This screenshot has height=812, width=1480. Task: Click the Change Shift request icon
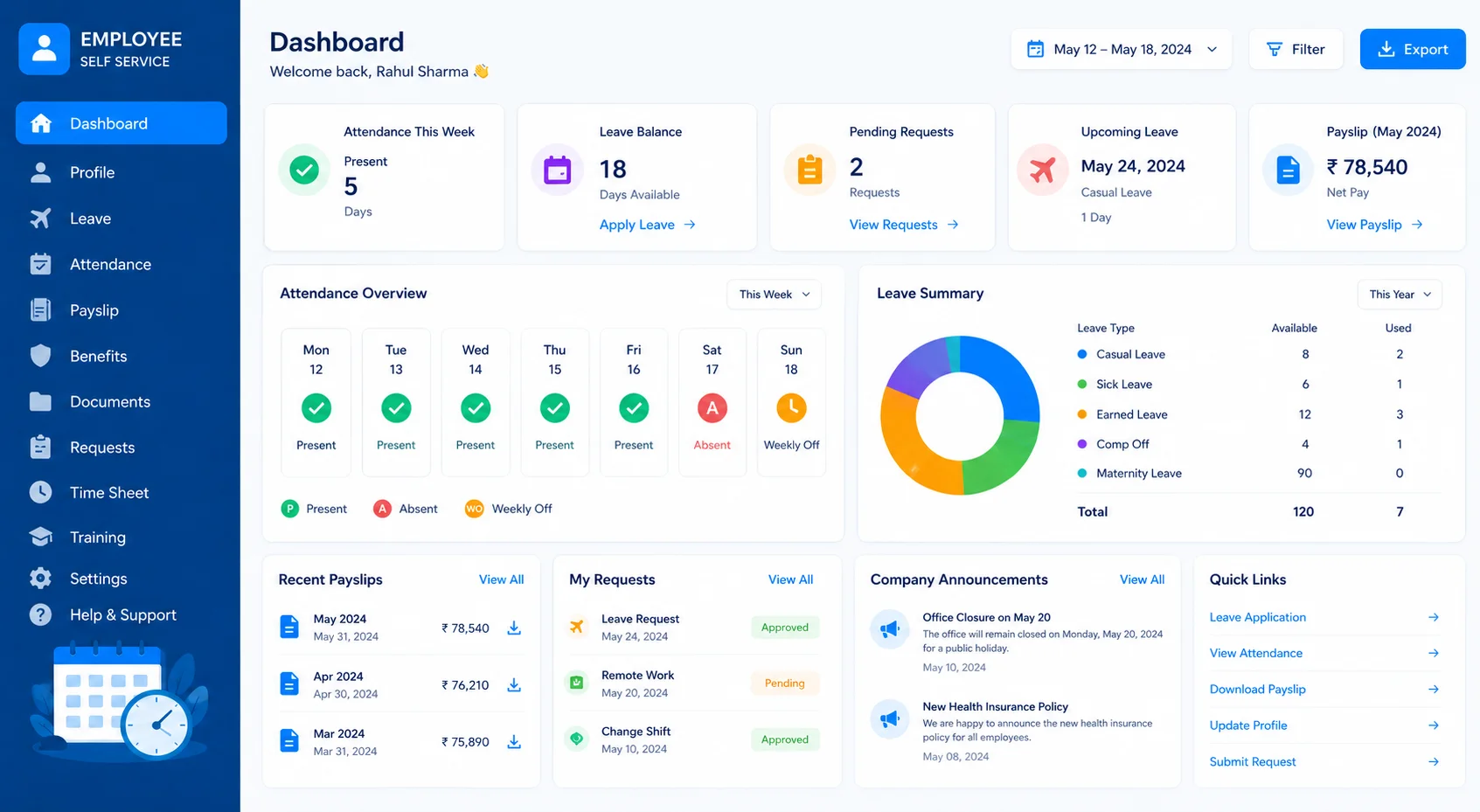tap(577, 739)
